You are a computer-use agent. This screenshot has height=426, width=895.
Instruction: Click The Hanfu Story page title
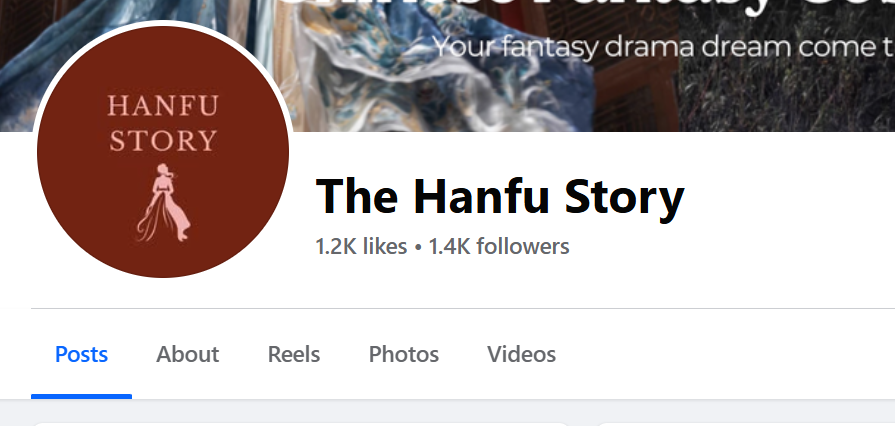[500, 196]
